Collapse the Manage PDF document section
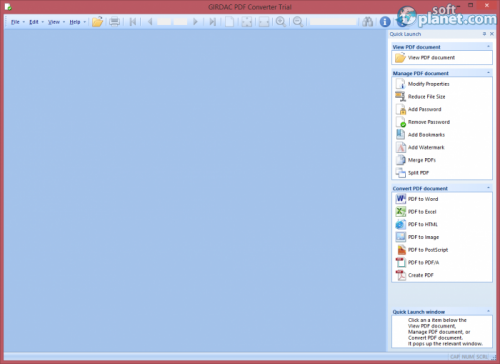Screen dimensions: 500x364 click(x=488, y=73)
